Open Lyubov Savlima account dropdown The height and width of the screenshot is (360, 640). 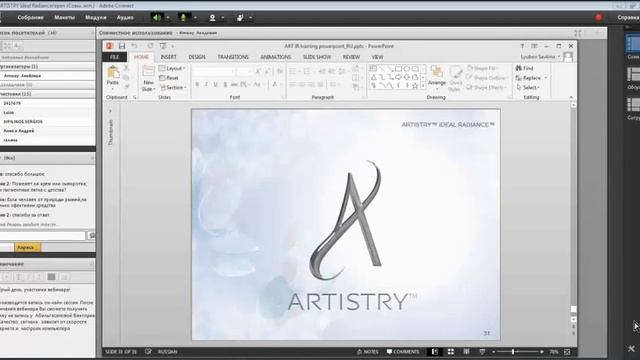[540, 57]
